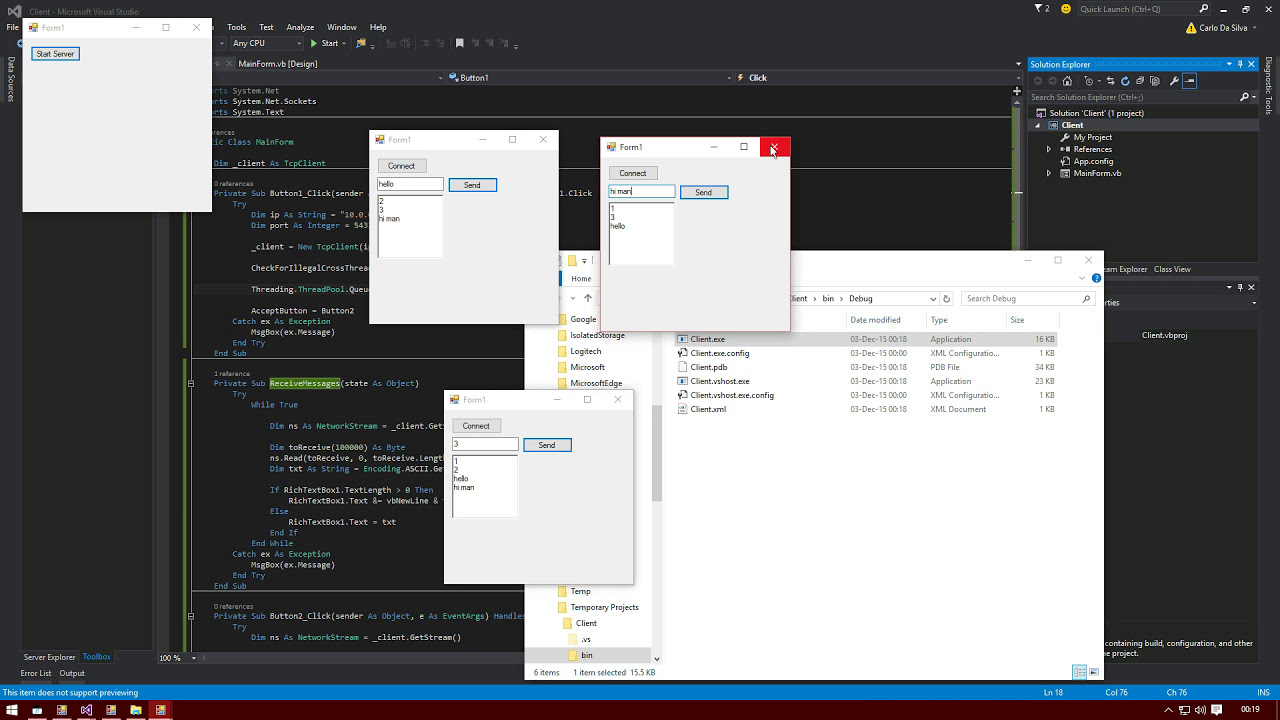Select Client.pdb file in File Explorer
This screenshot has height=720, width=1280.
709,367
